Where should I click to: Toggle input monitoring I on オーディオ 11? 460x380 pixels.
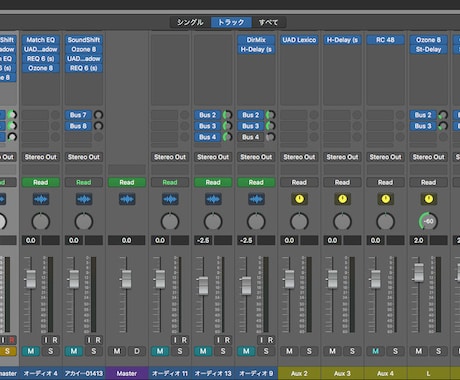(175, 340)
